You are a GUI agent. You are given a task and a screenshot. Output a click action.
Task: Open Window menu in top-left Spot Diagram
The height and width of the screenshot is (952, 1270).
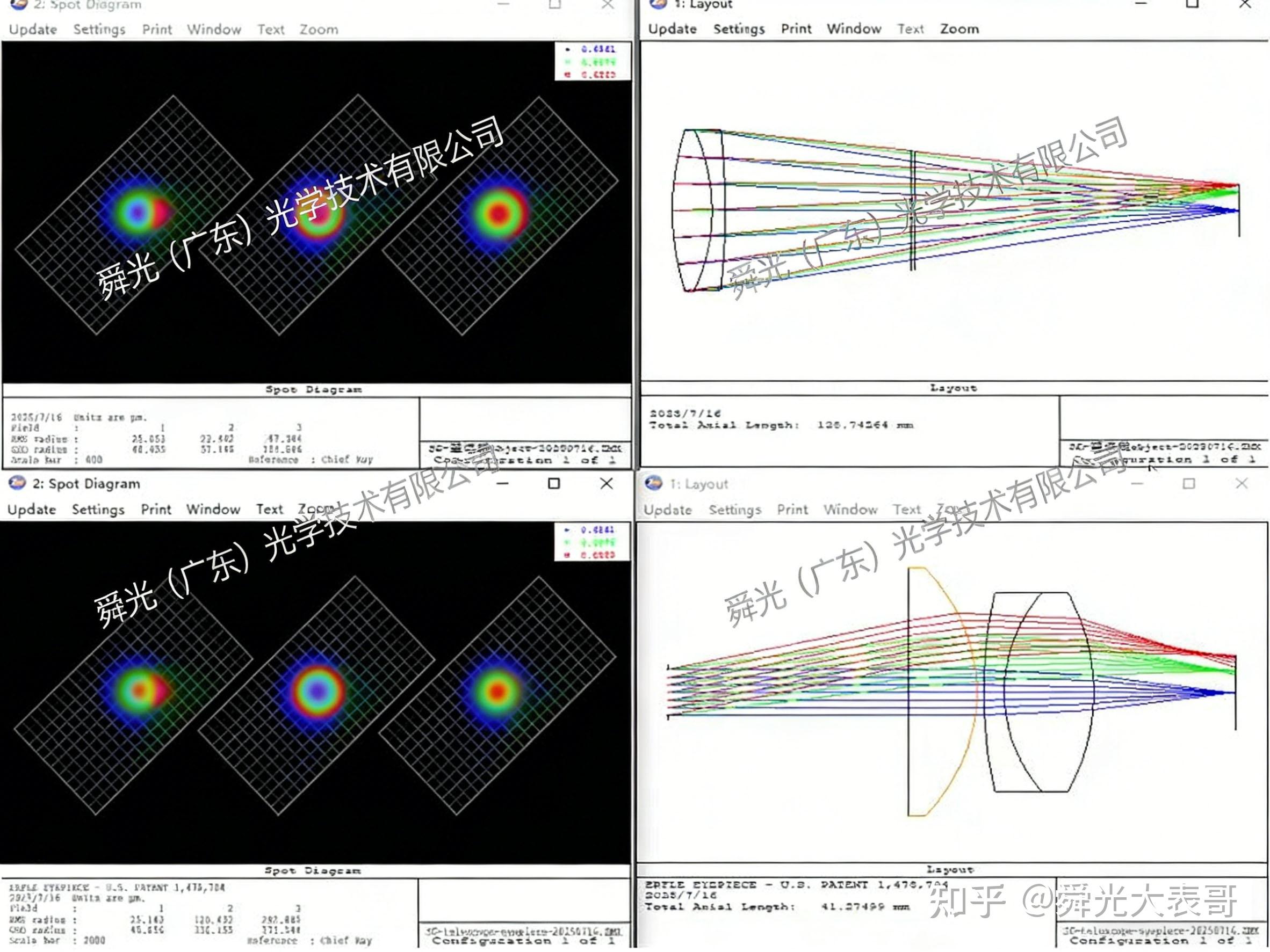click(x=214, y=30)
